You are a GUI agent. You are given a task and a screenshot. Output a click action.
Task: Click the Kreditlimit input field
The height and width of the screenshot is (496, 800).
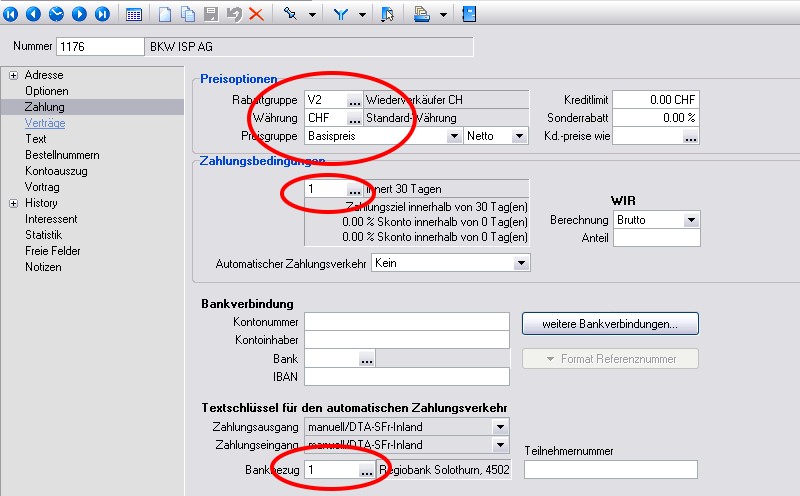[x=655, y=100]
